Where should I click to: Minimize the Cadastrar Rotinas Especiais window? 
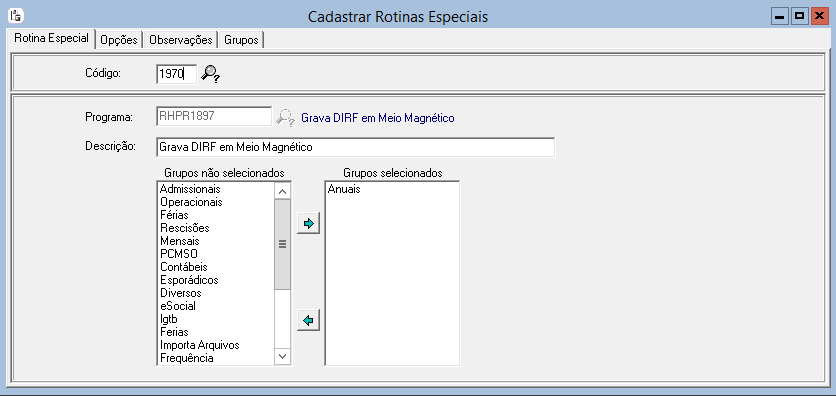[780, 17]
